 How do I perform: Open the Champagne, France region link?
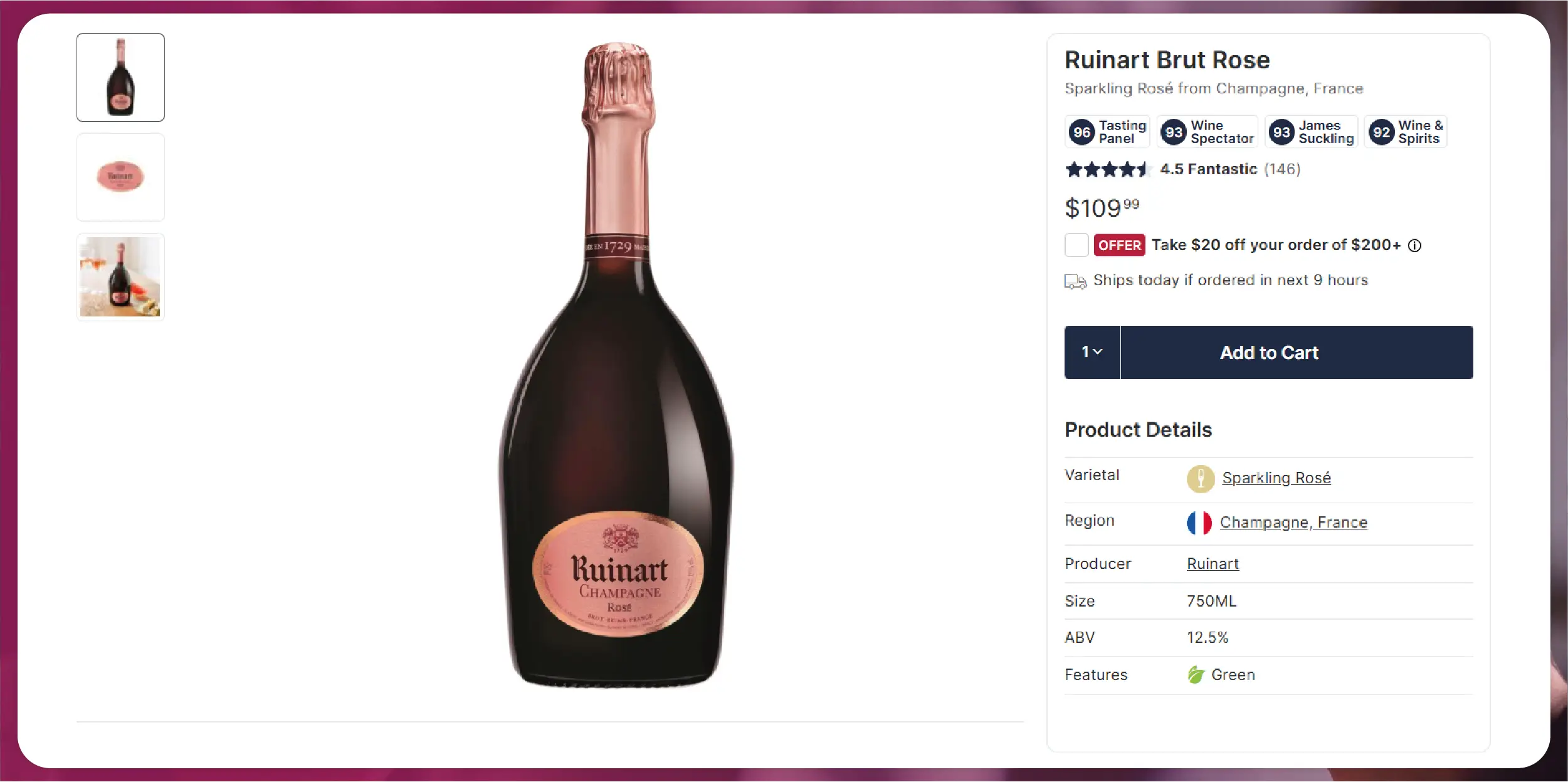tap(1293, 523)
